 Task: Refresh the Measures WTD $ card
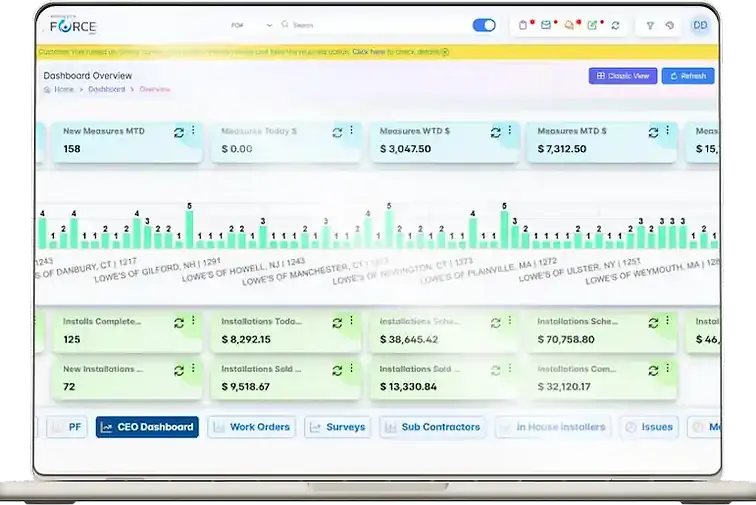[x=495, y=132]
